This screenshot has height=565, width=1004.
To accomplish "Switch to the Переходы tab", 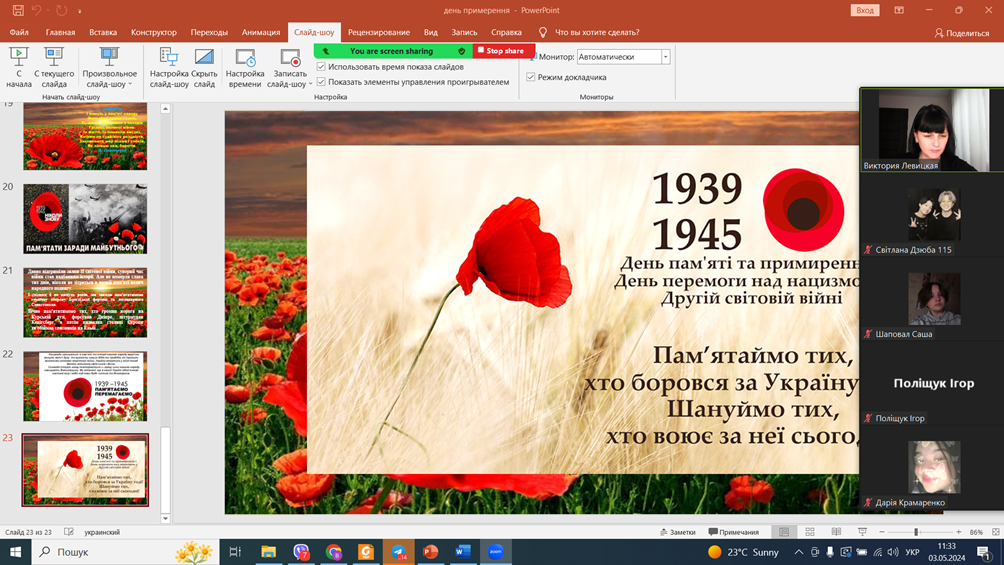I will click(x=209, y=32).
